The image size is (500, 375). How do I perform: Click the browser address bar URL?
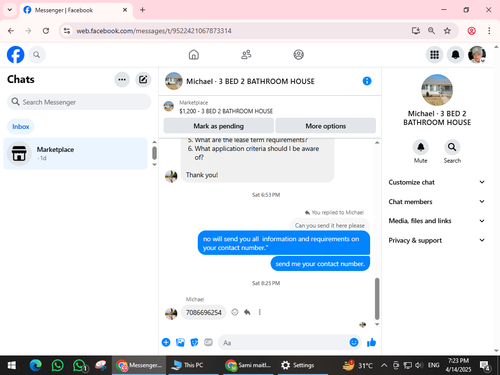click(154, 31)
